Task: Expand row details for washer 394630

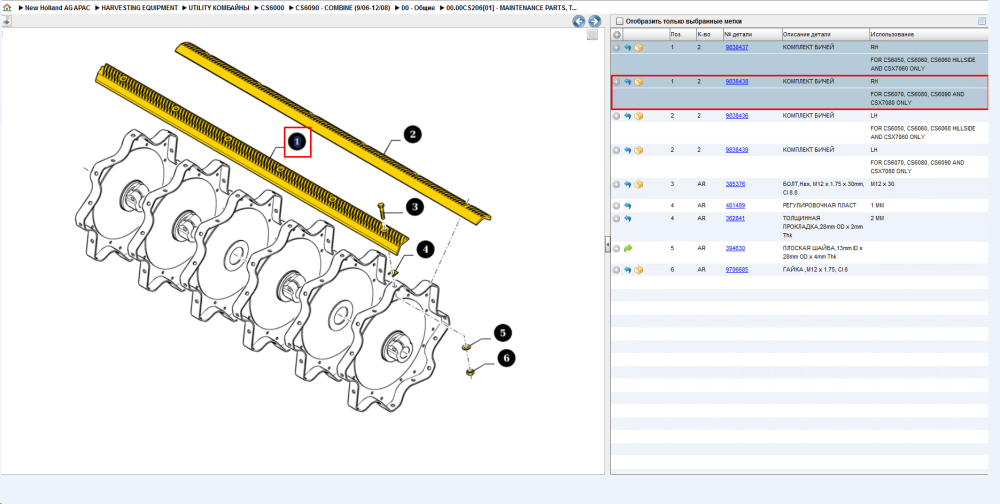Action: [617, 248]
